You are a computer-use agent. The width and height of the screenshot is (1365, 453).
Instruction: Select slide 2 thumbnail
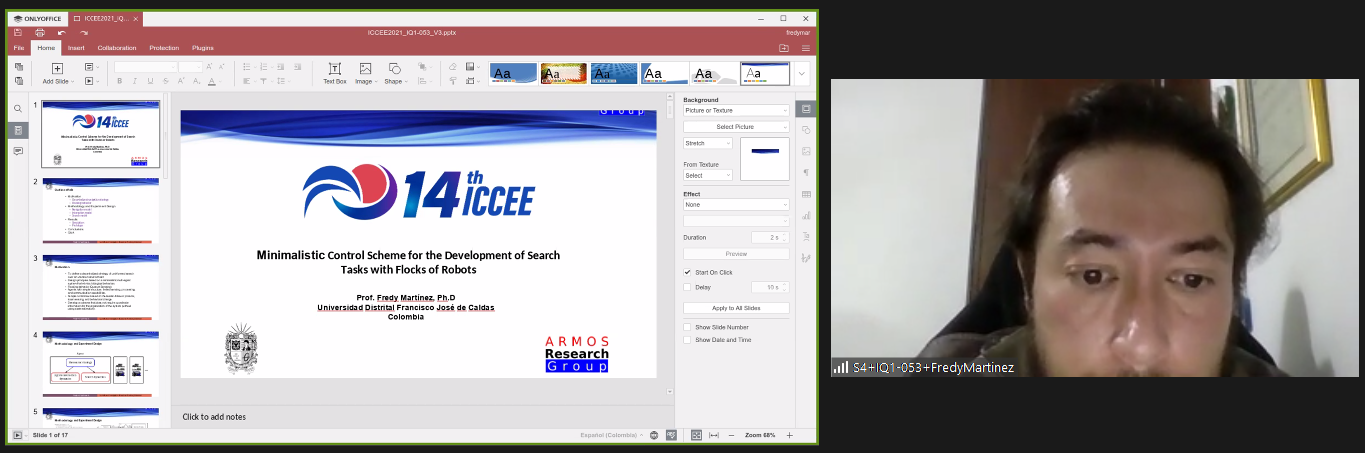100,211
